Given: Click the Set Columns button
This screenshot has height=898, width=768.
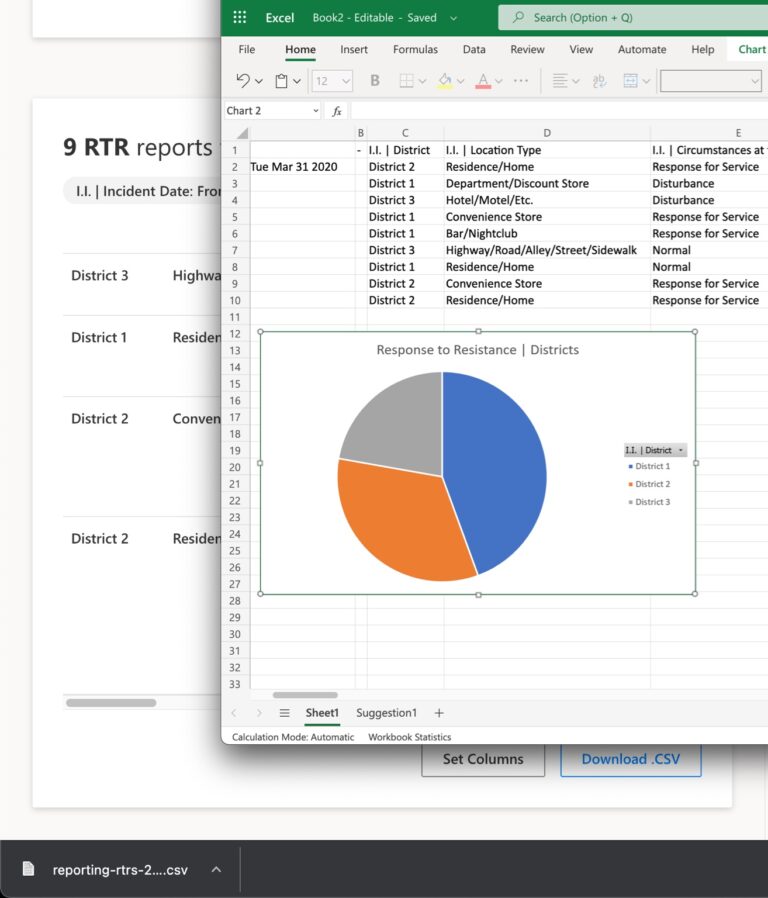Looking at the screenshot, I should 483,759.
